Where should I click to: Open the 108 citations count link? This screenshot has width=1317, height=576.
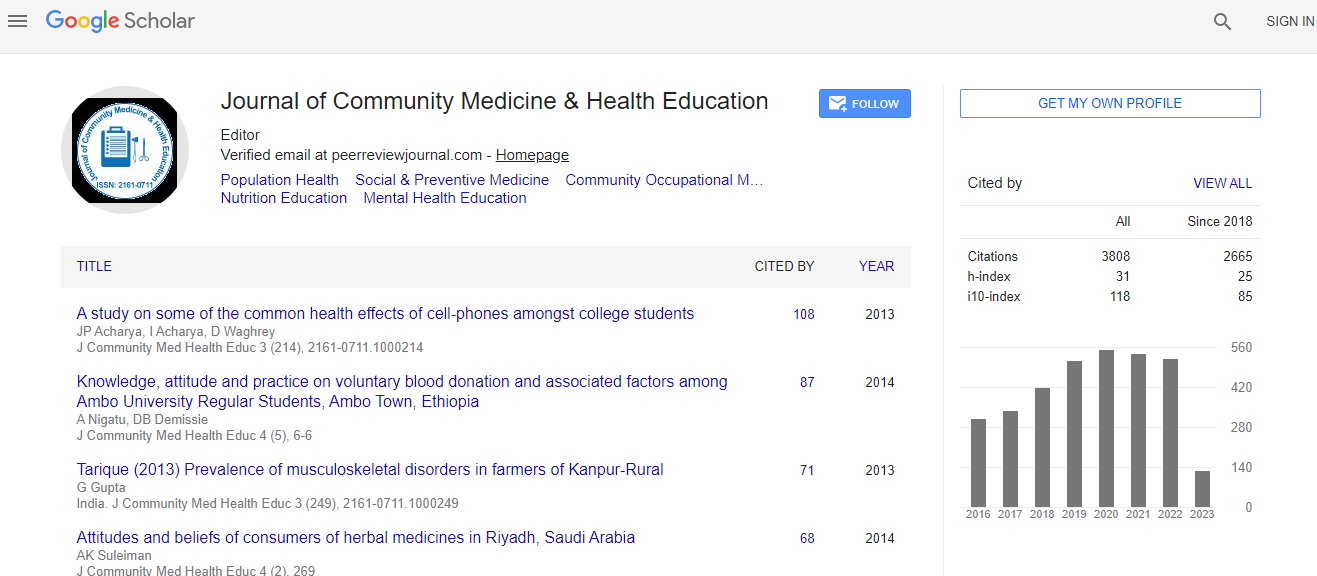pyautogui.click(x=803, y=314)
